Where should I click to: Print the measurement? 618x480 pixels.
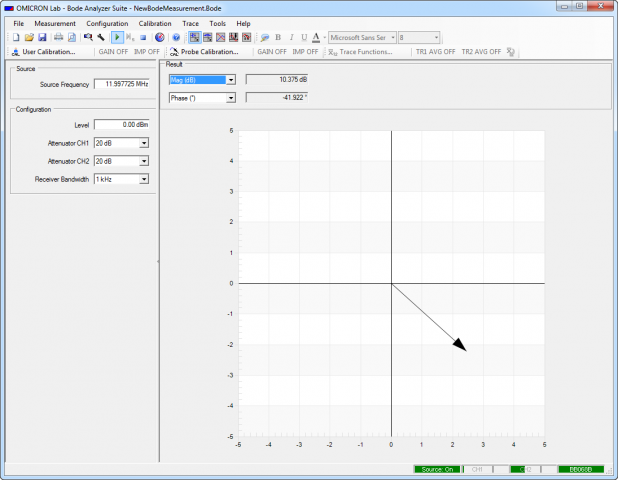pos(58,37)
